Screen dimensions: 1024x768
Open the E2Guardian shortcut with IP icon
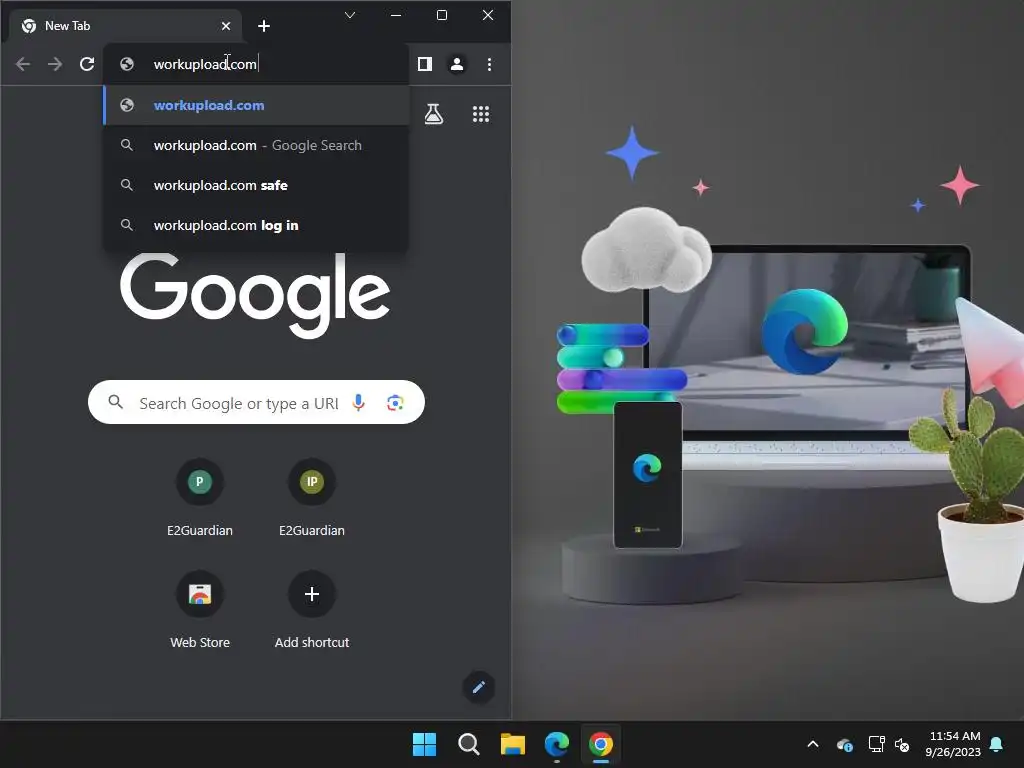[x=312, y=497]
